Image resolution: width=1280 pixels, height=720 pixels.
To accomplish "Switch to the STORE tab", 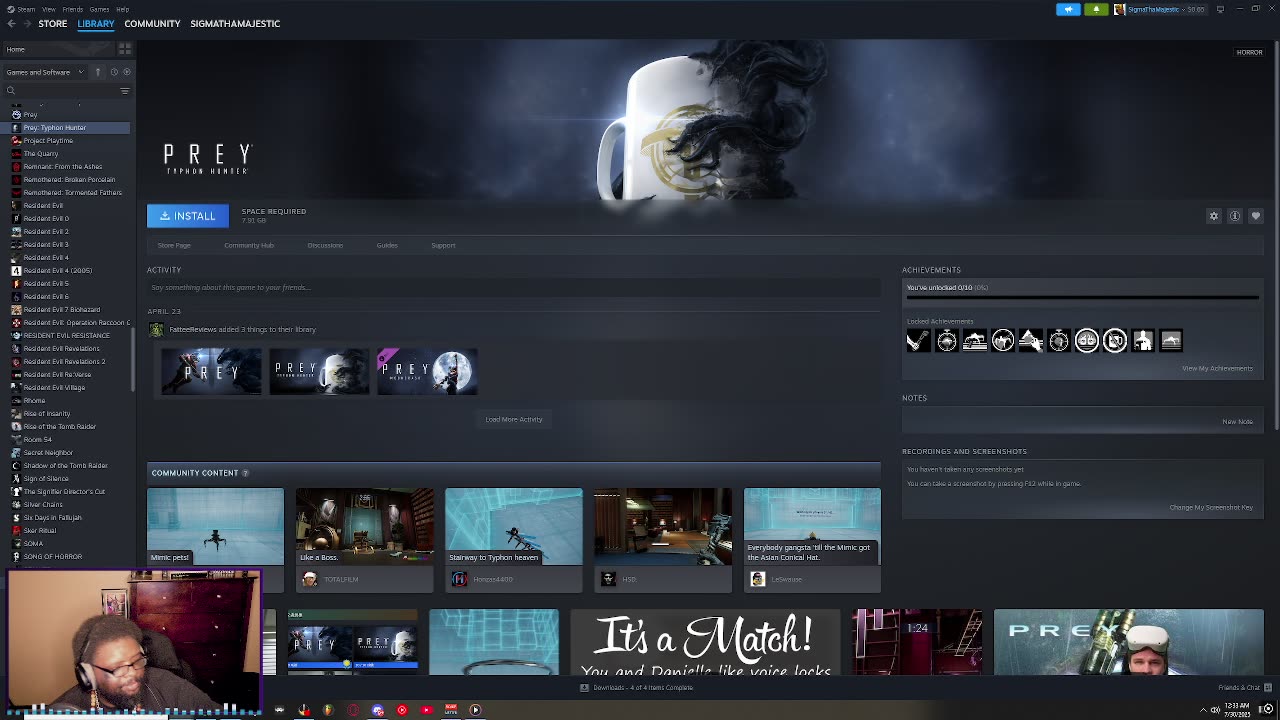I will tap(53, 23).
